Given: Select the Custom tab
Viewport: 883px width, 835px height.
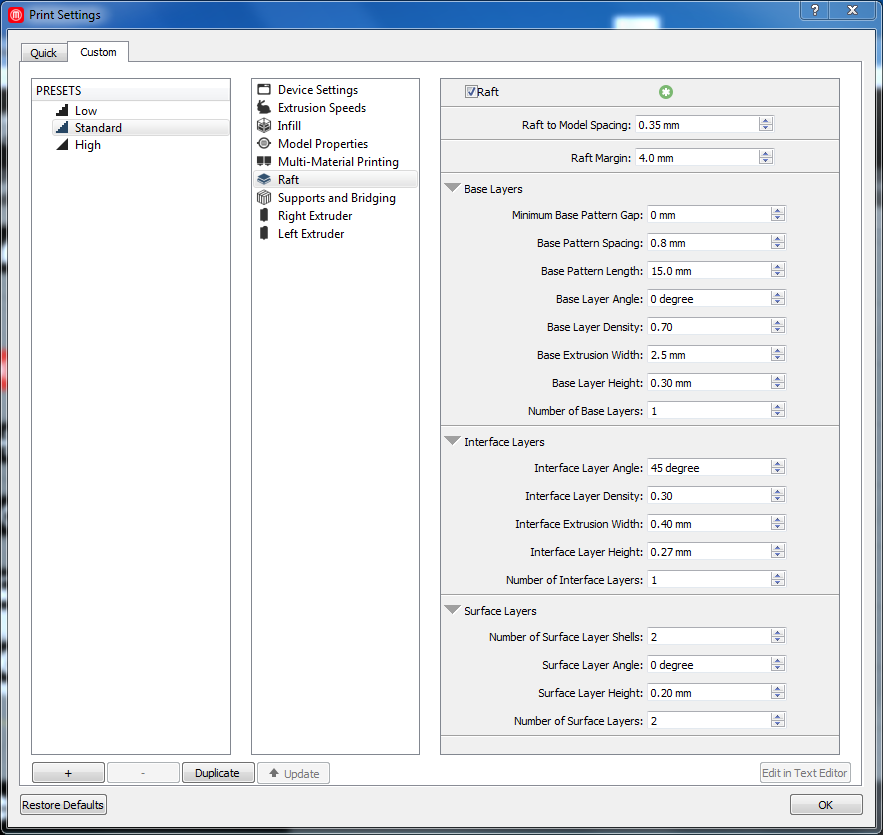Looking at the screenshot, I should click(98, 52).
